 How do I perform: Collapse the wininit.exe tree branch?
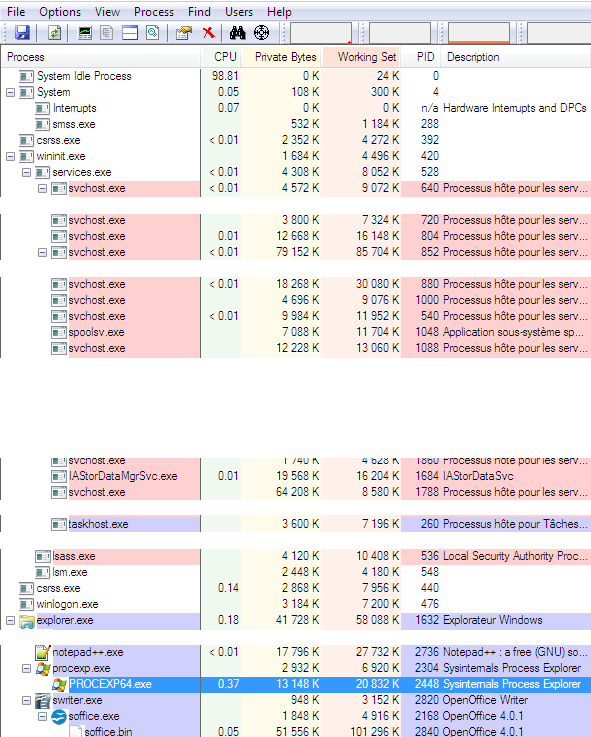pos(10,157)
